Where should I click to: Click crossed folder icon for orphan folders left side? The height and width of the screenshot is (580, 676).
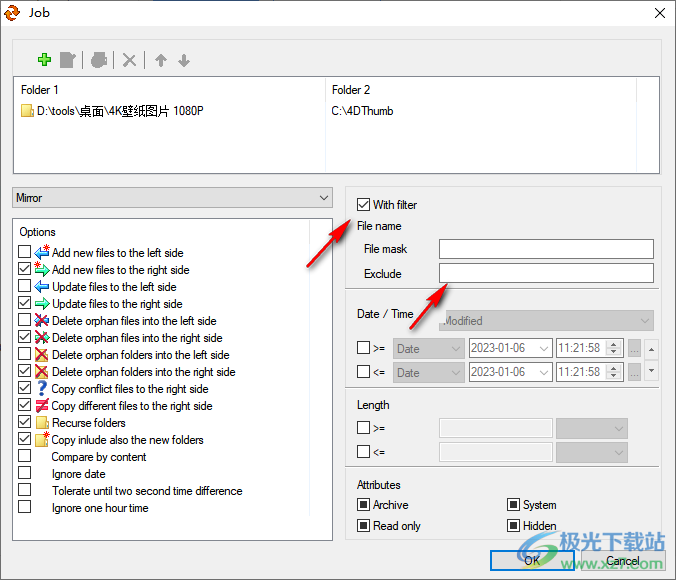click(x=42, y=354)
